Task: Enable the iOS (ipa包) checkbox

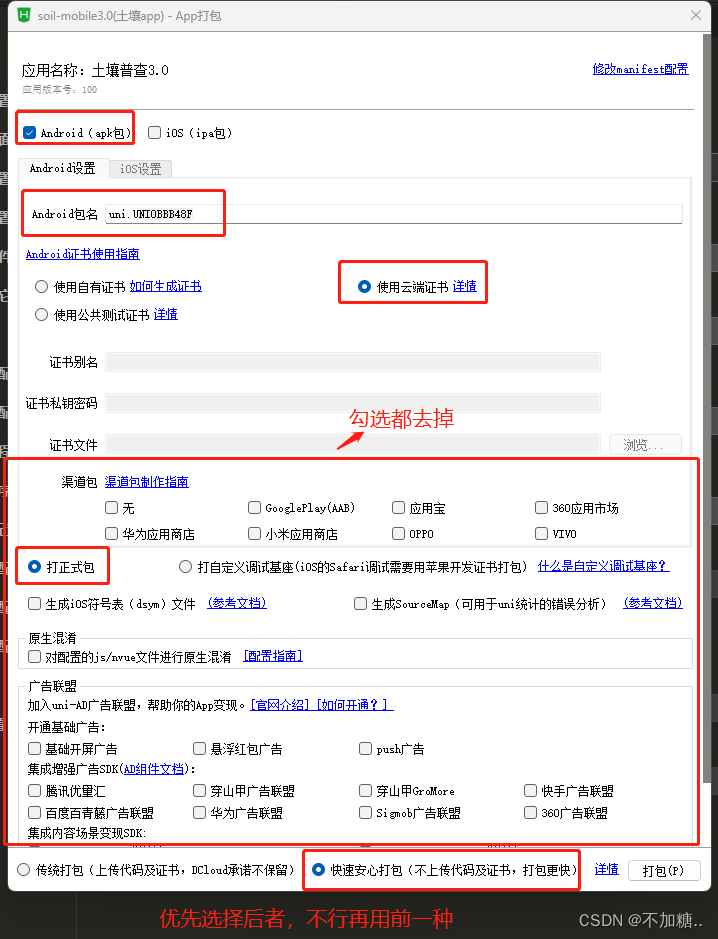Action: tap(155, 132)
